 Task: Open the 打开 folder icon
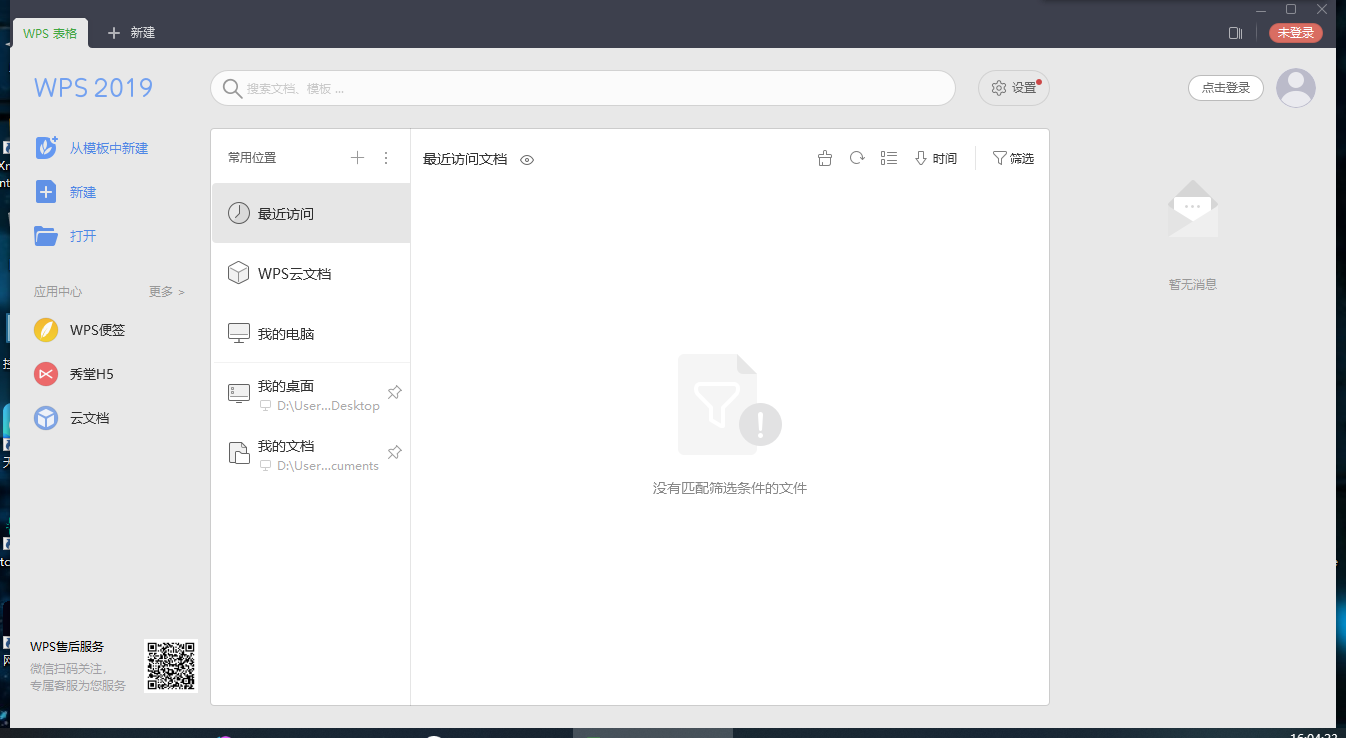46,236
